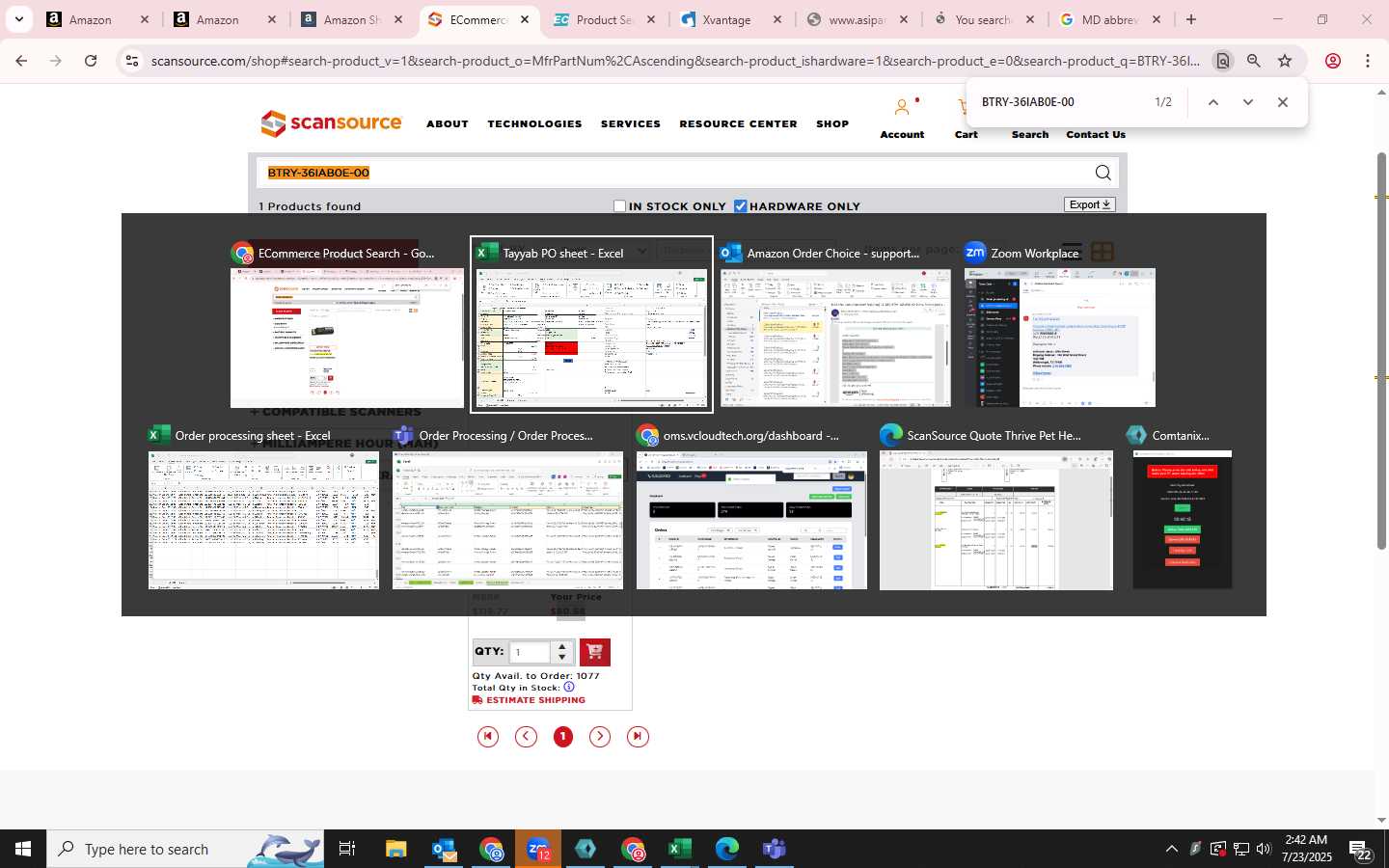
Task: Select oms.vcloudtech.org dashboard window thumbnail
Action: (751, 507)
